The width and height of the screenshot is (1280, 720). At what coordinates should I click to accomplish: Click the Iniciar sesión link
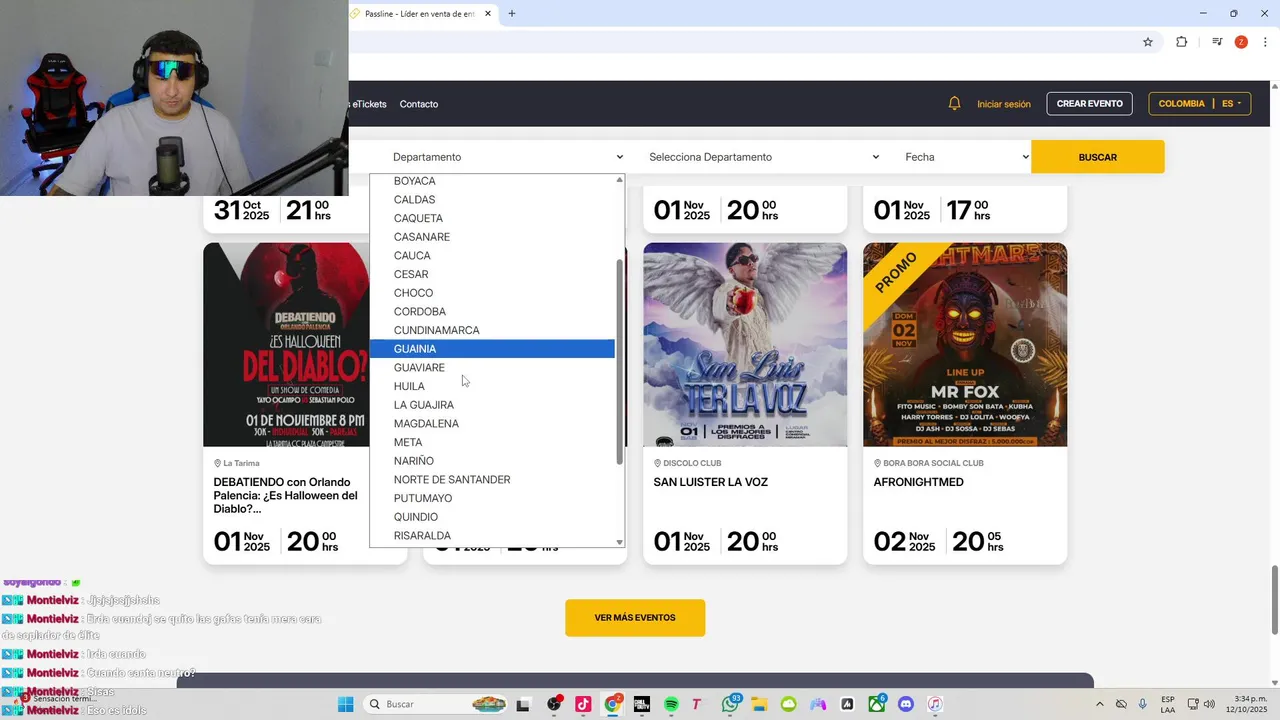point(1004,104)
